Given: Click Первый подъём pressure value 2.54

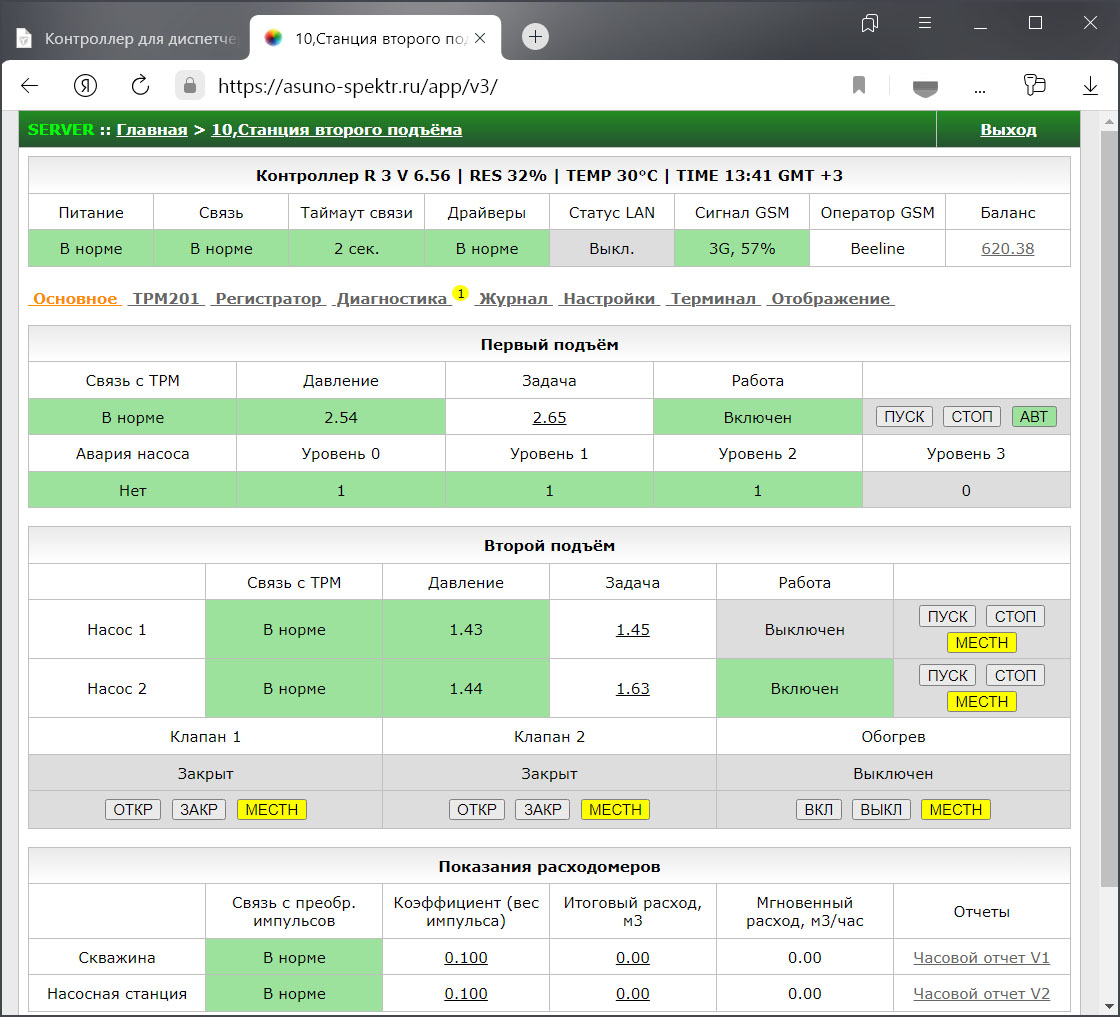Looking at the screenshot, I should coord(341,418).
